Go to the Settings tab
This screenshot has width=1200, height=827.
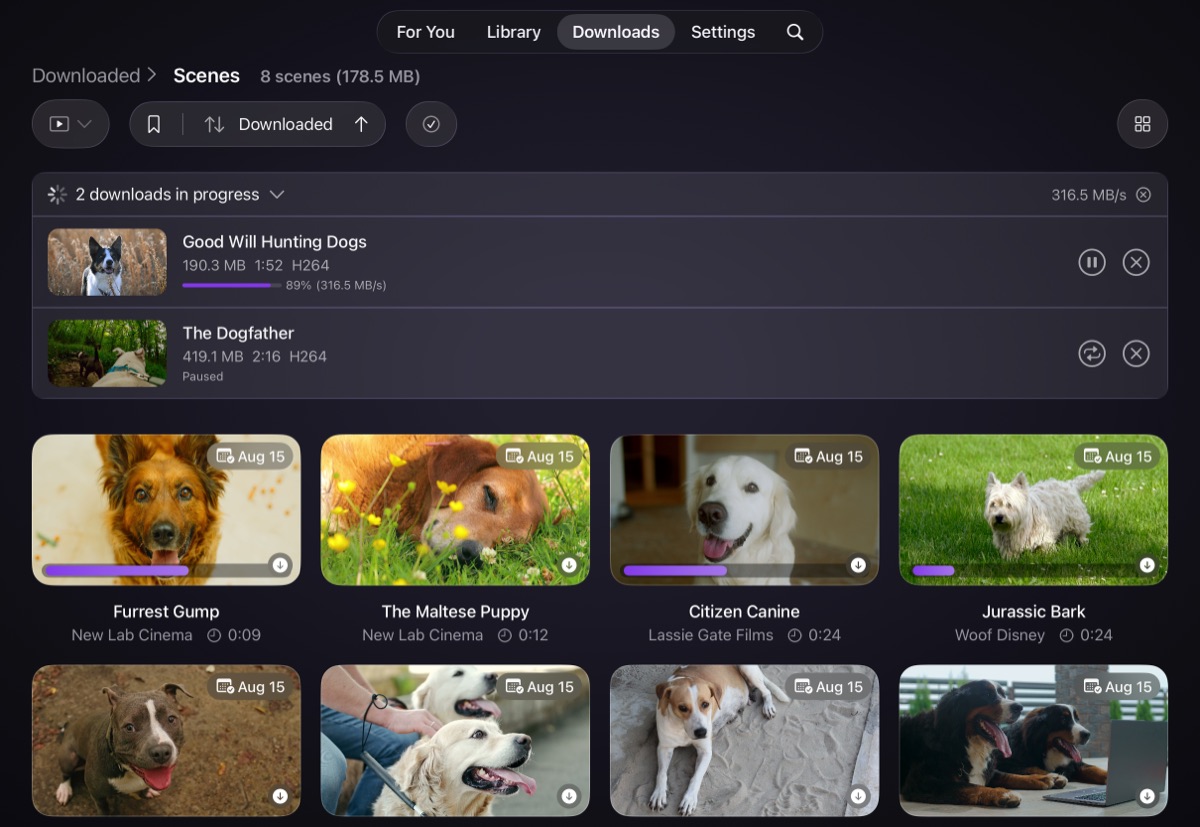click(x=723, y=32)
